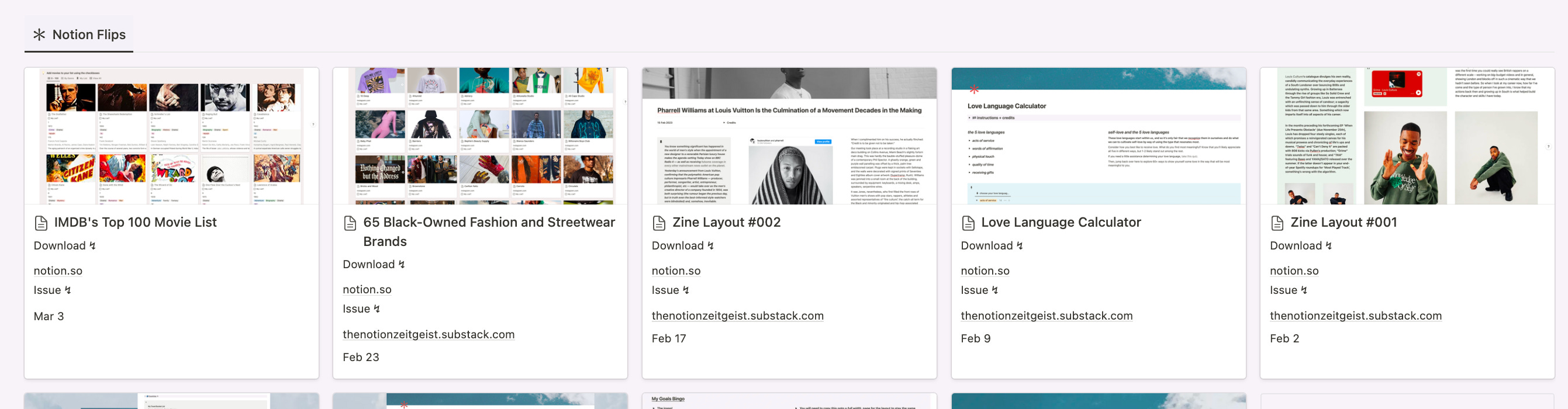Open notion.so link on Zine Layout #002 card
Image resolution: width=1568 pixels, height=409 pixels.
(676, 271)
